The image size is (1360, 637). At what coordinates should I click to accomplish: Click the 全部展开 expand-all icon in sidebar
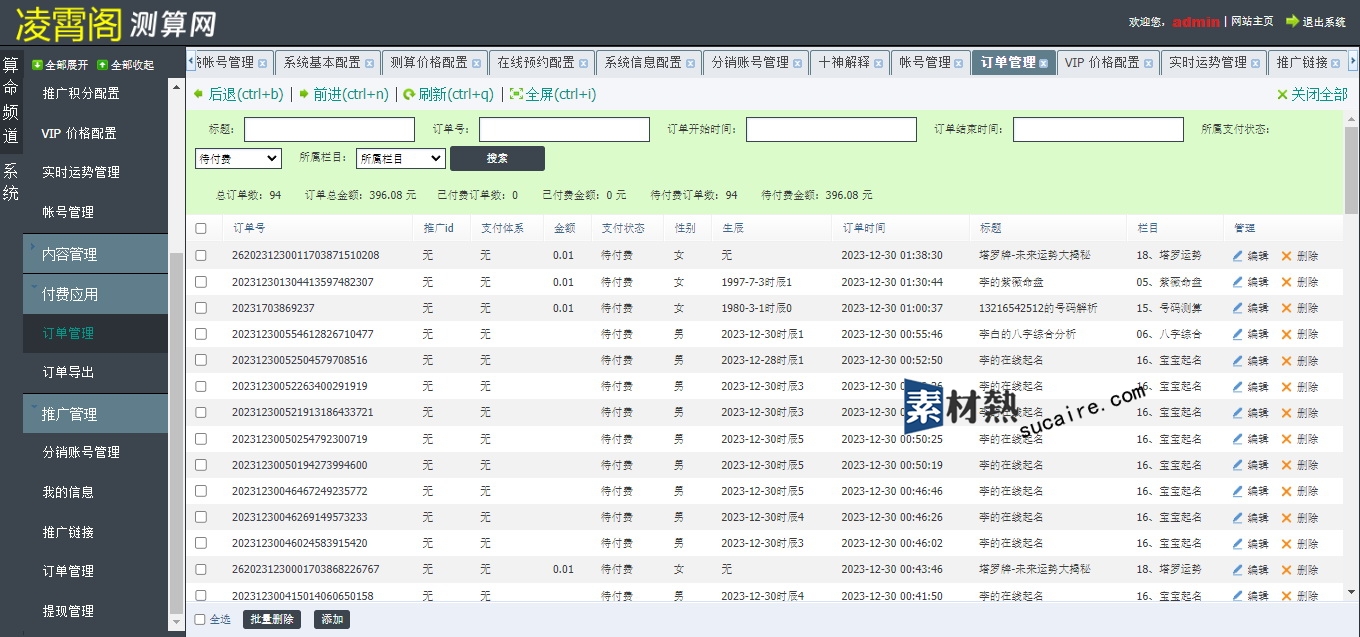pos(37,65)
